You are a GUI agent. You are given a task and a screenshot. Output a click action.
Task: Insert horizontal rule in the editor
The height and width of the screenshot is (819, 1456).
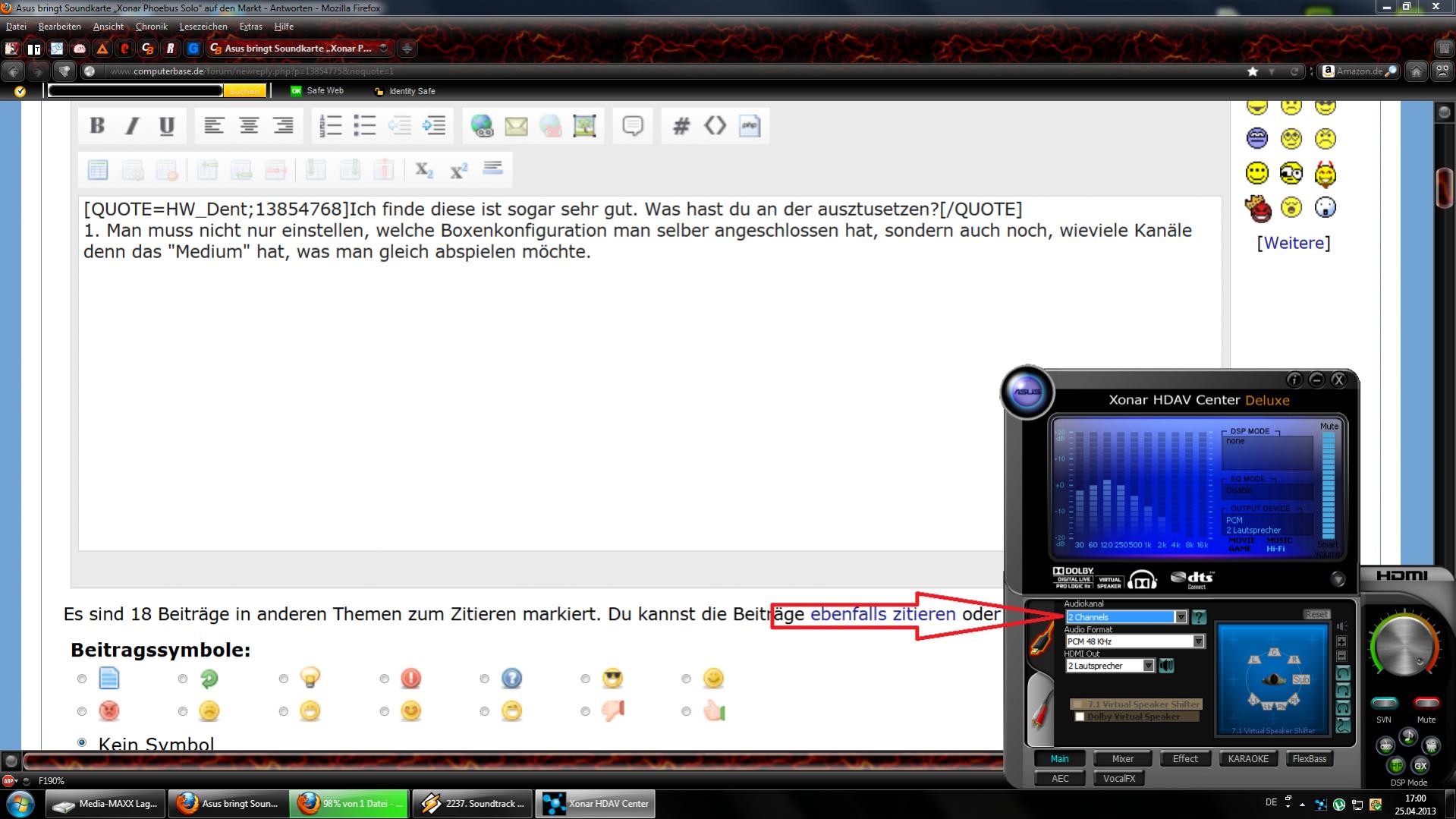pyautogui.click(x=493, y=169)
